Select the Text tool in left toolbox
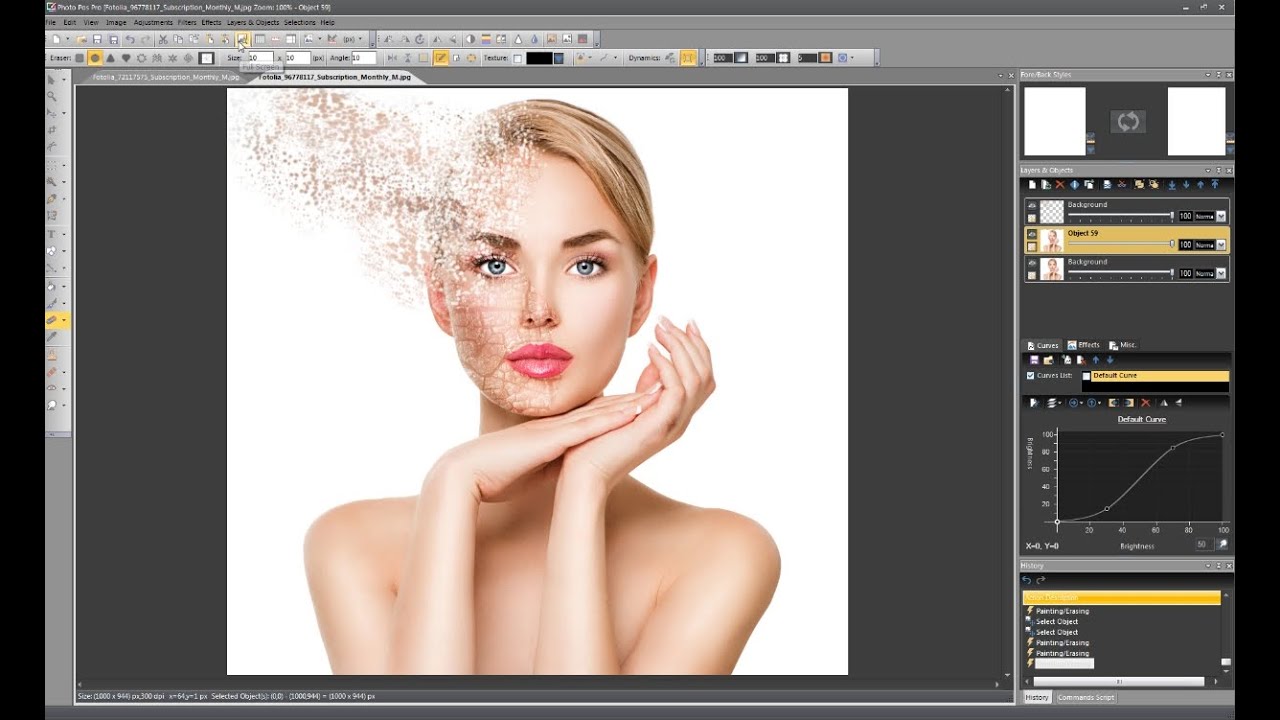This screenshot has height=720, width=1280. click(x=51, y=234)
